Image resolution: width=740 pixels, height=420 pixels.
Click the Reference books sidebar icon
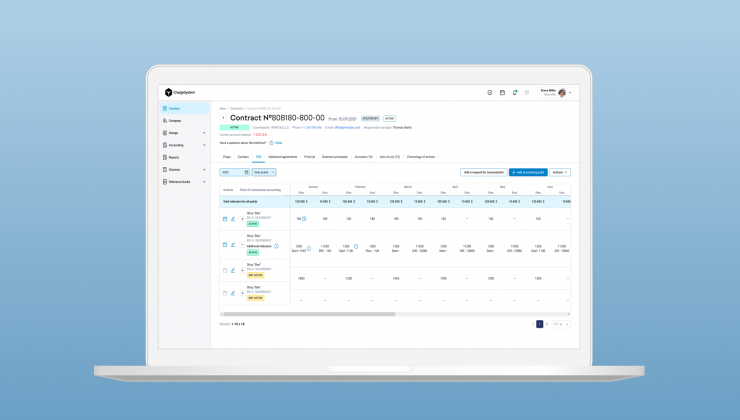[165, 182]
